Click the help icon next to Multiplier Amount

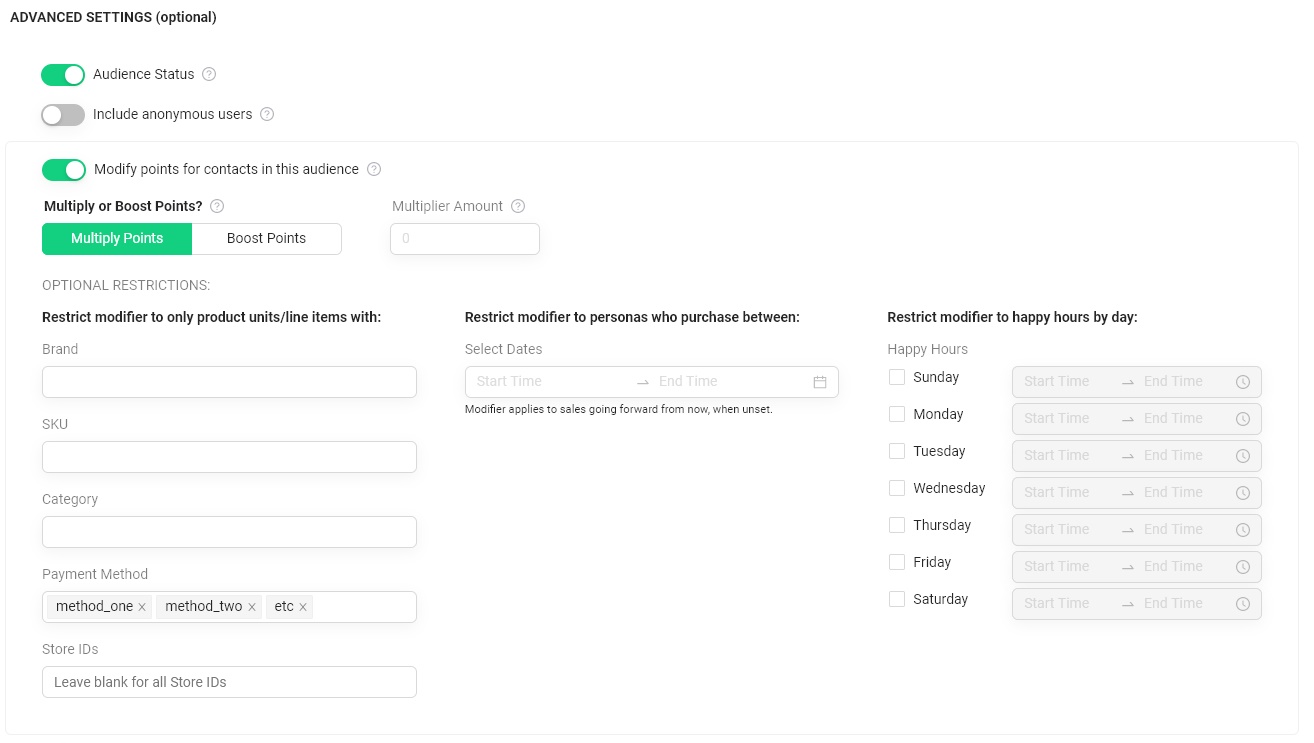pyautogui.click(x=518, y=206)
